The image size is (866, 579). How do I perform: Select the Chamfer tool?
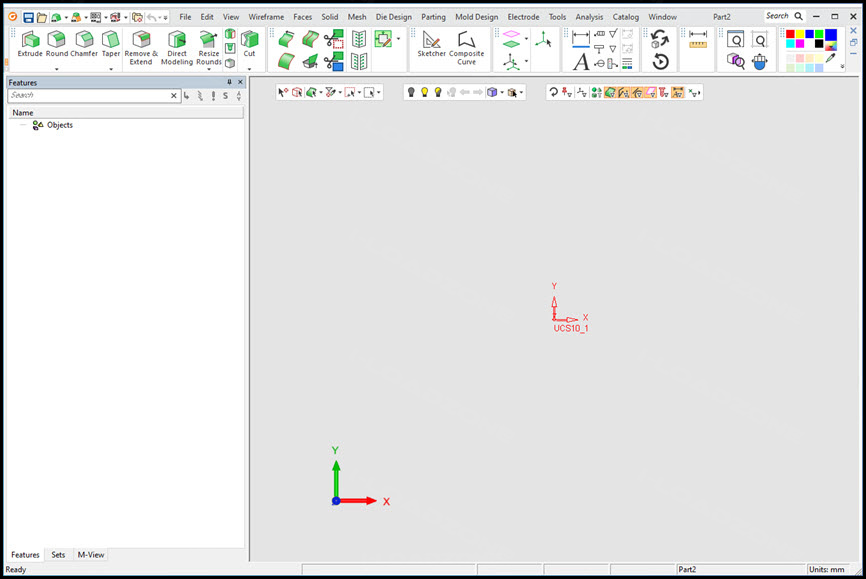click(84, 44)
